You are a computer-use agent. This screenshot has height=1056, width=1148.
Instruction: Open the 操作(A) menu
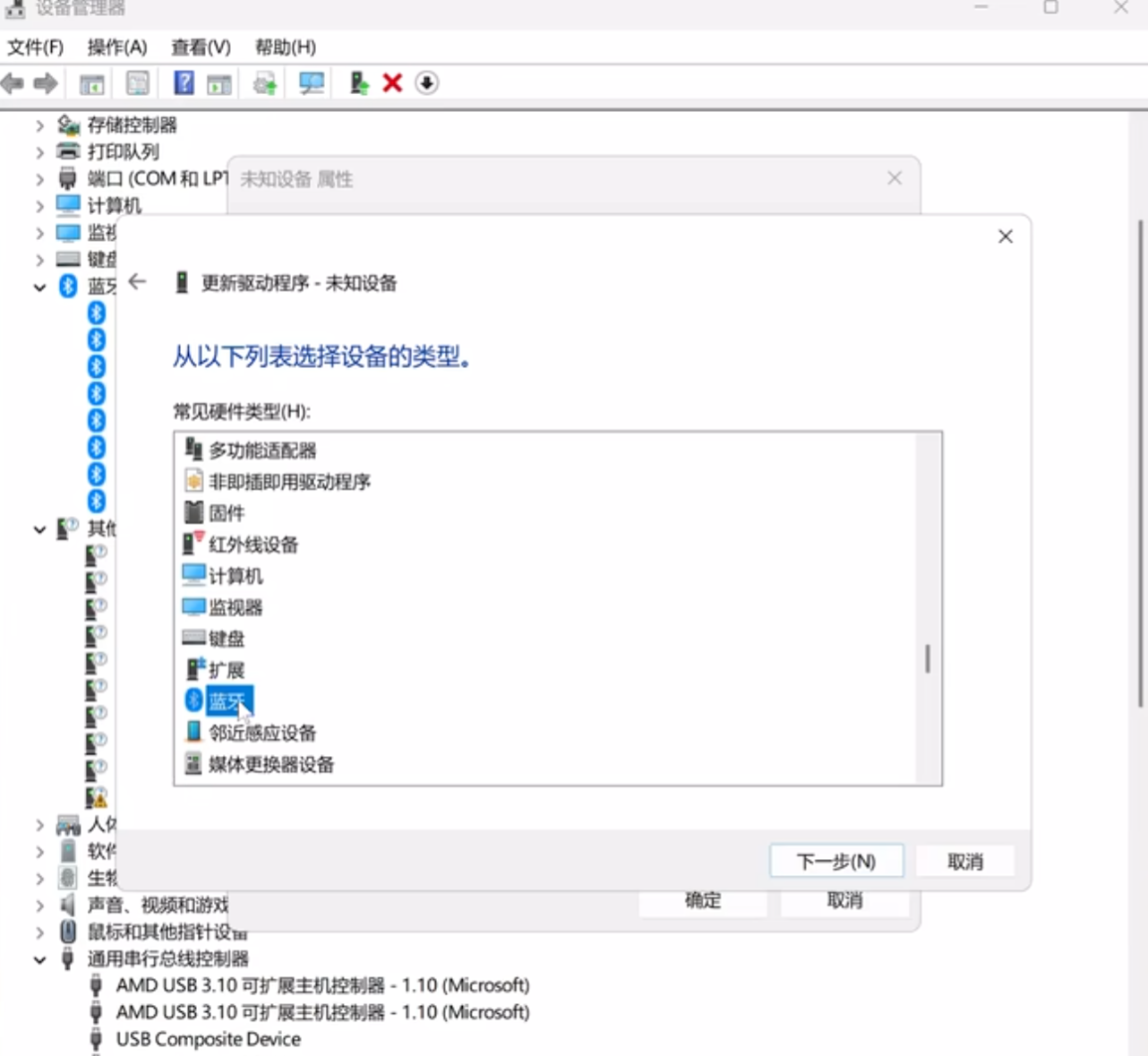pyautogui.click(x=116, y=47)
